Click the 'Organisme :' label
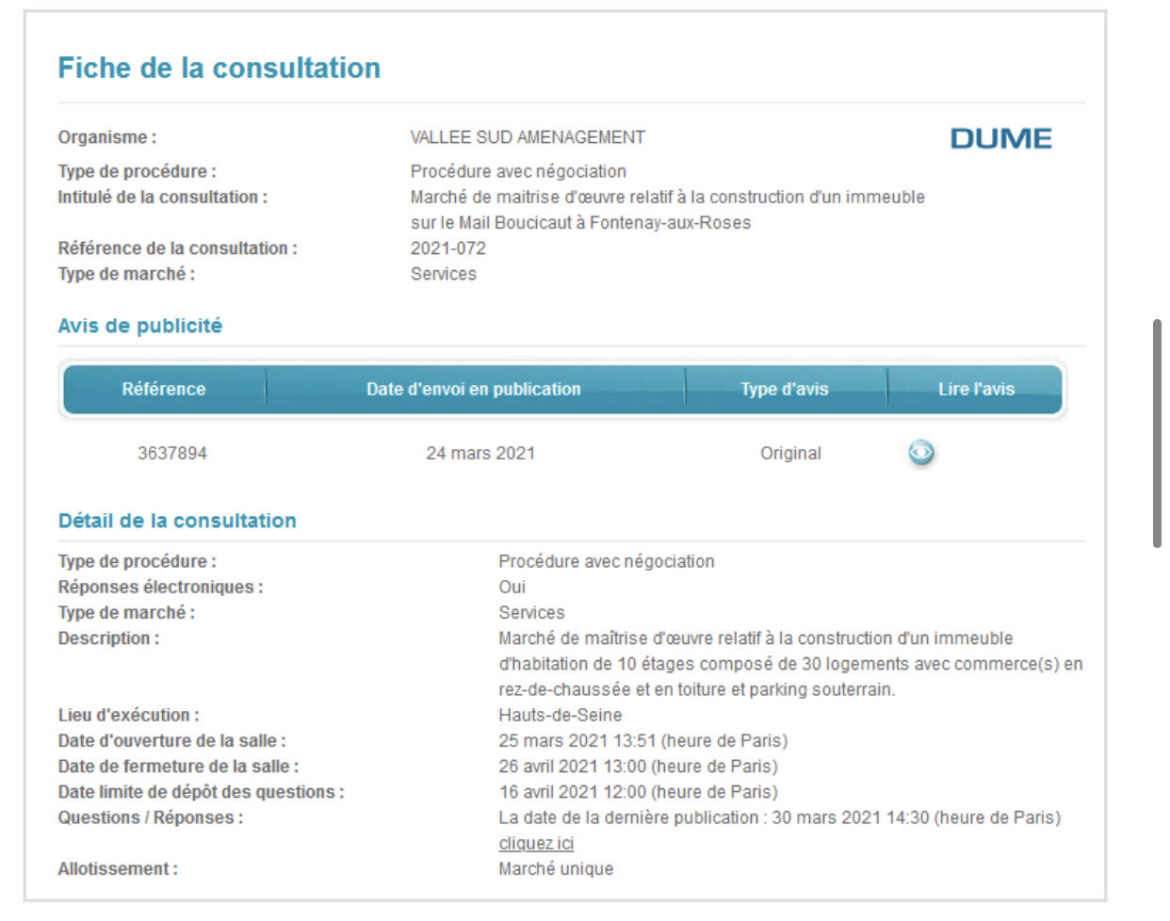1170x921 pixels. [107, 137]
